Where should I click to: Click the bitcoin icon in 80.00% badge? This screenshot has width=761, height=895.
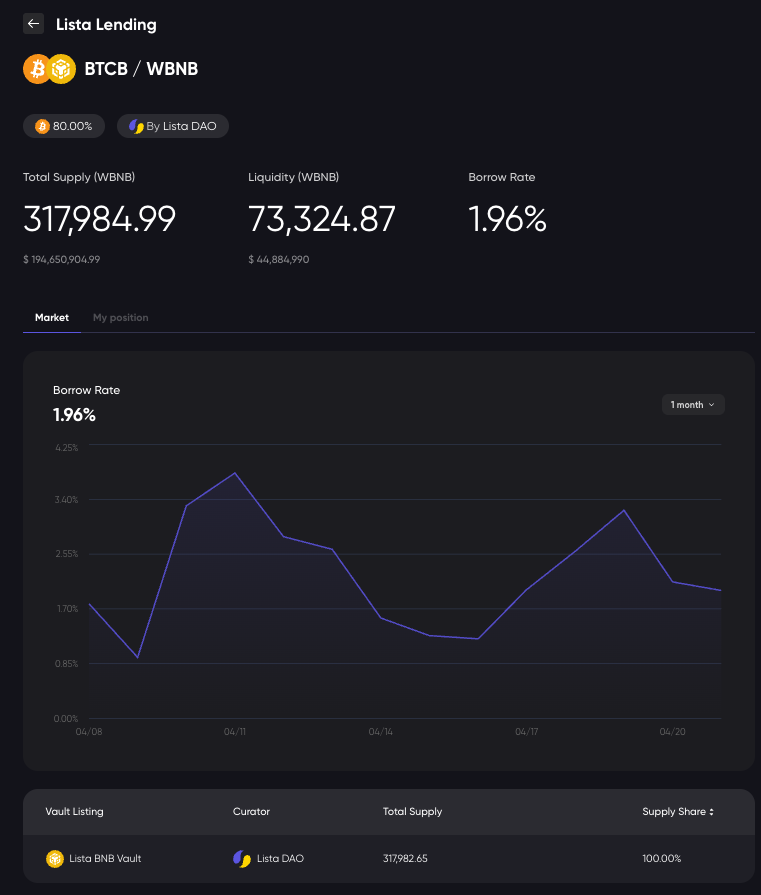pyautogui.click(x=42, y=126)
